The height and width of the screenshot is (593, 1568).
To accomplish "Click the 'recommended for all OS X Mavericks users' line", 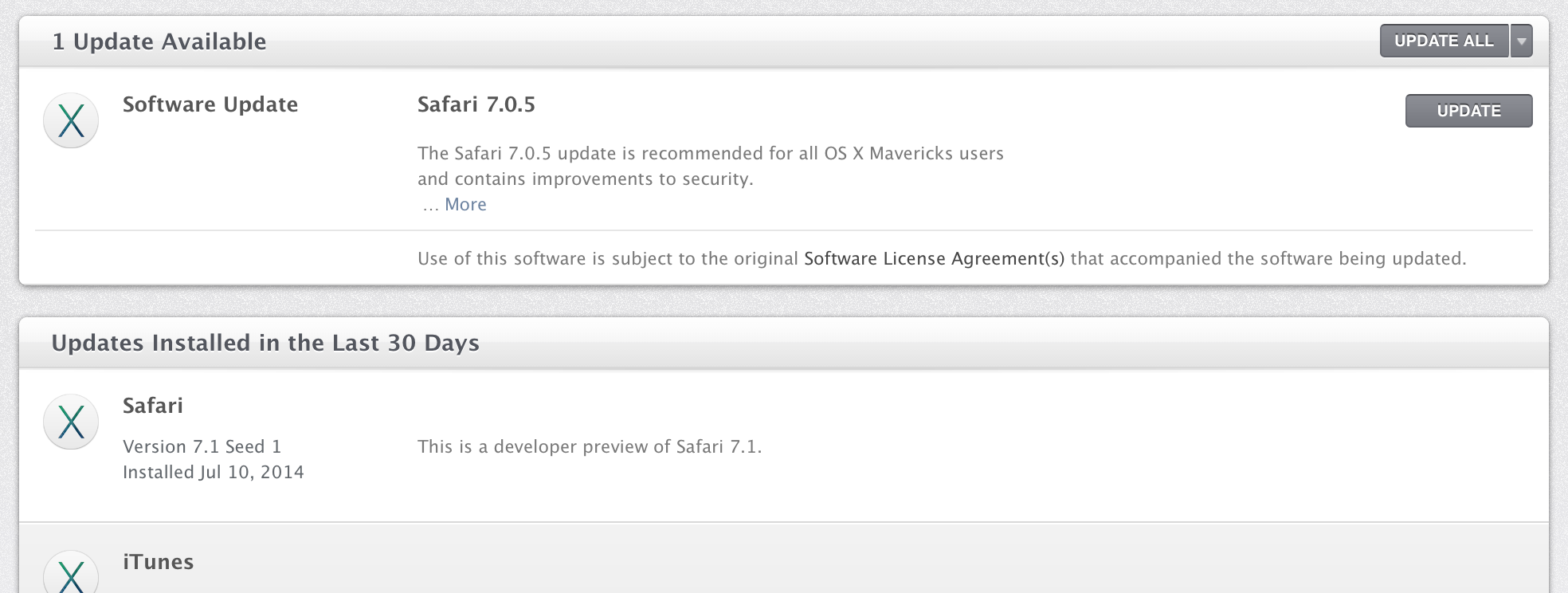I will pyautogui.click(x=711, y=153).
